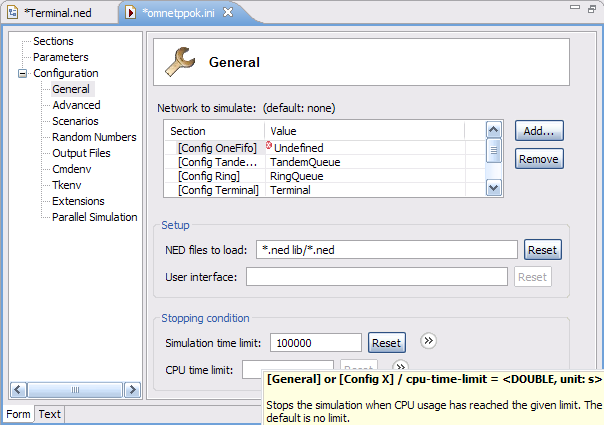
Task: Click the disabled Reset button for User interface
Action: pos(533,277)
